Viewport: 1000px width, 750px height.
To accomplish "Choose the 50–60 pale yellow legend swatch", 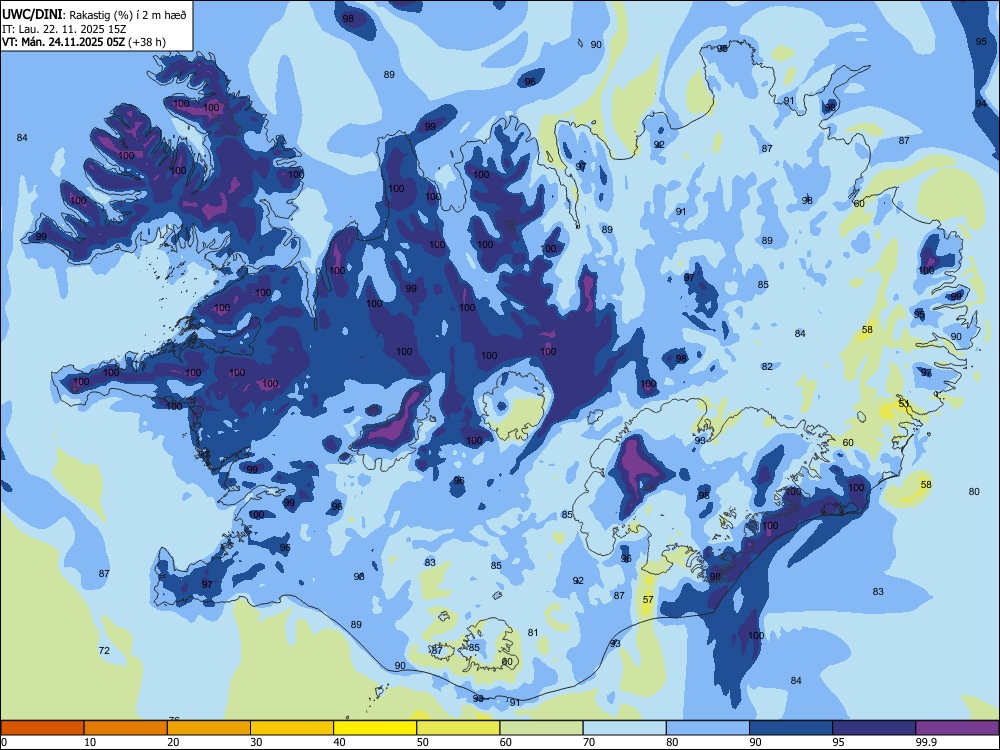I will pyautogui.click(x=458, y=728).
